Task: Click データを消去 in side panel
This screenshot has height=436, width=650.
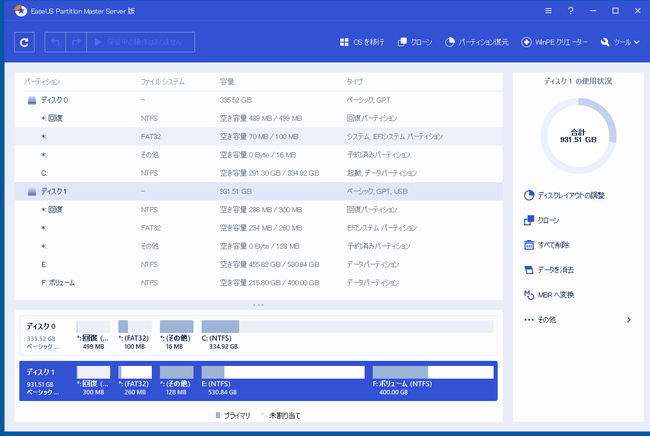Action: click(x=549, y=270)
